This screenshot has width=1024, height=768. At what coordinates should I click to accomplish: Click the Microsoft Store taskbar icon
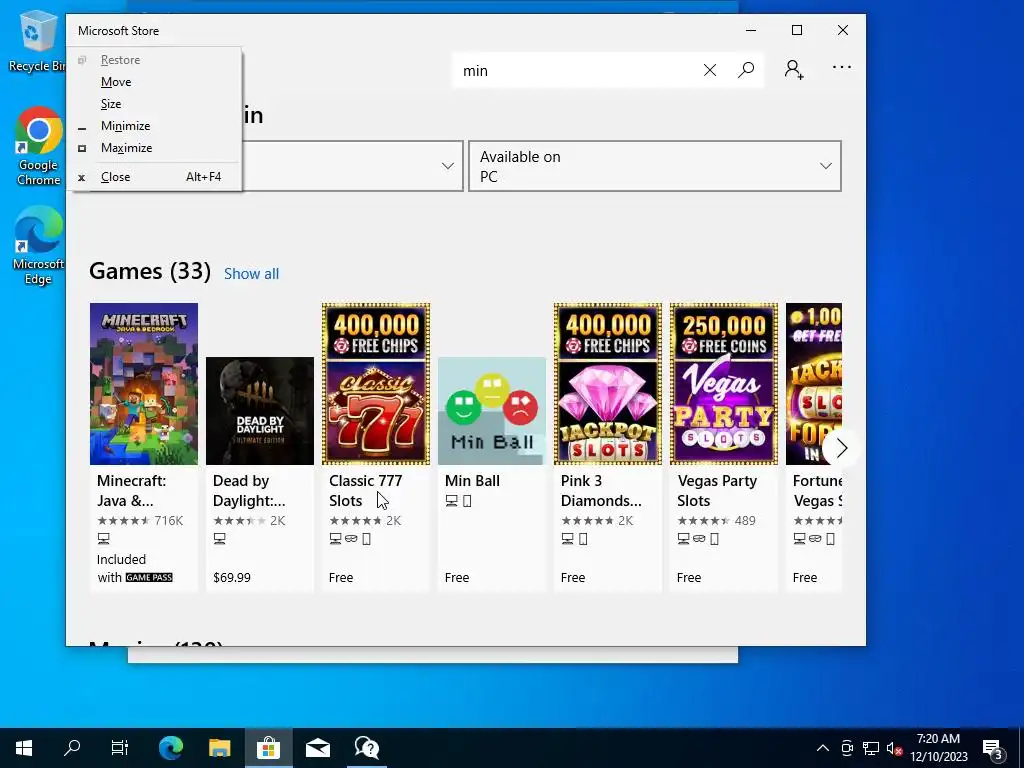(x=268, y=748)
